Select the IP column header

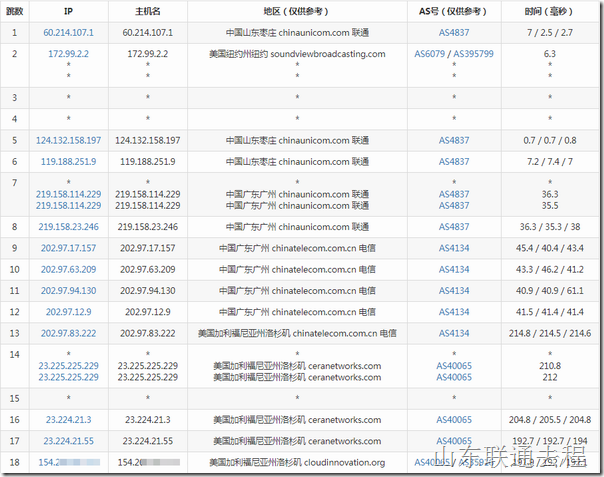tap(68, 12)
